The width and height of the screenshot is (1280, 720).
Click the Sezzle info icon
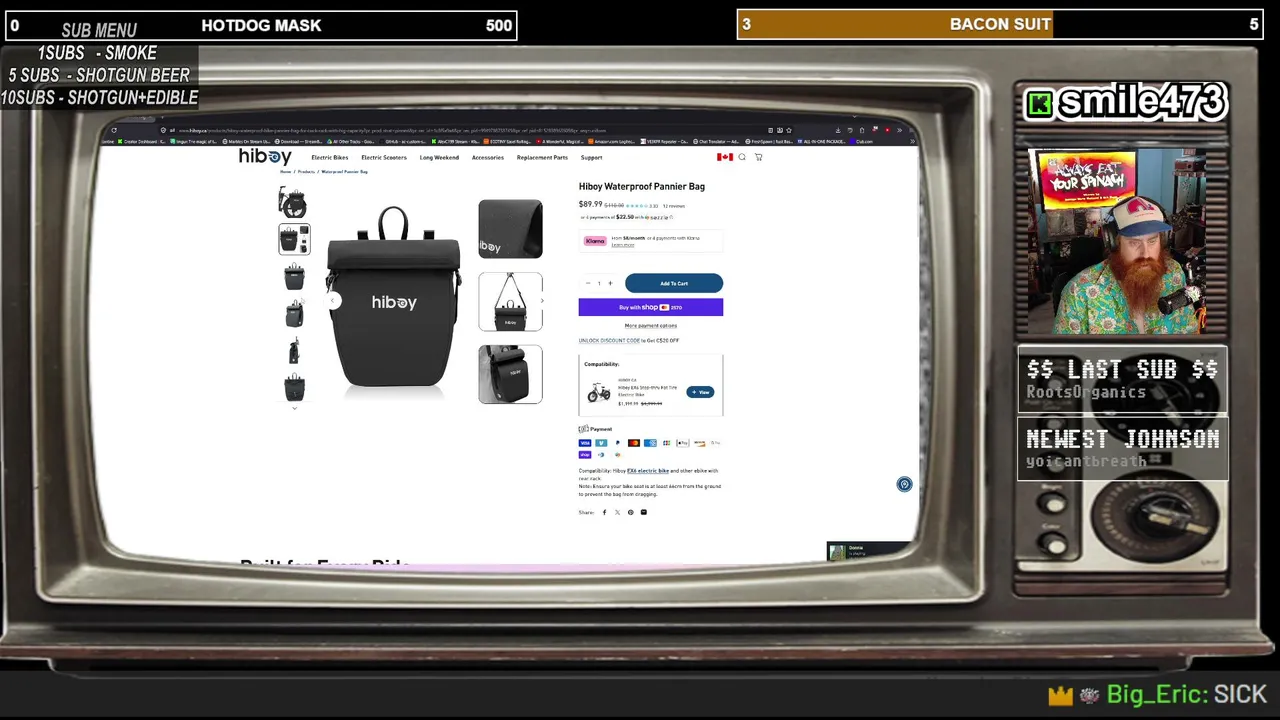(x=671, y=217)
